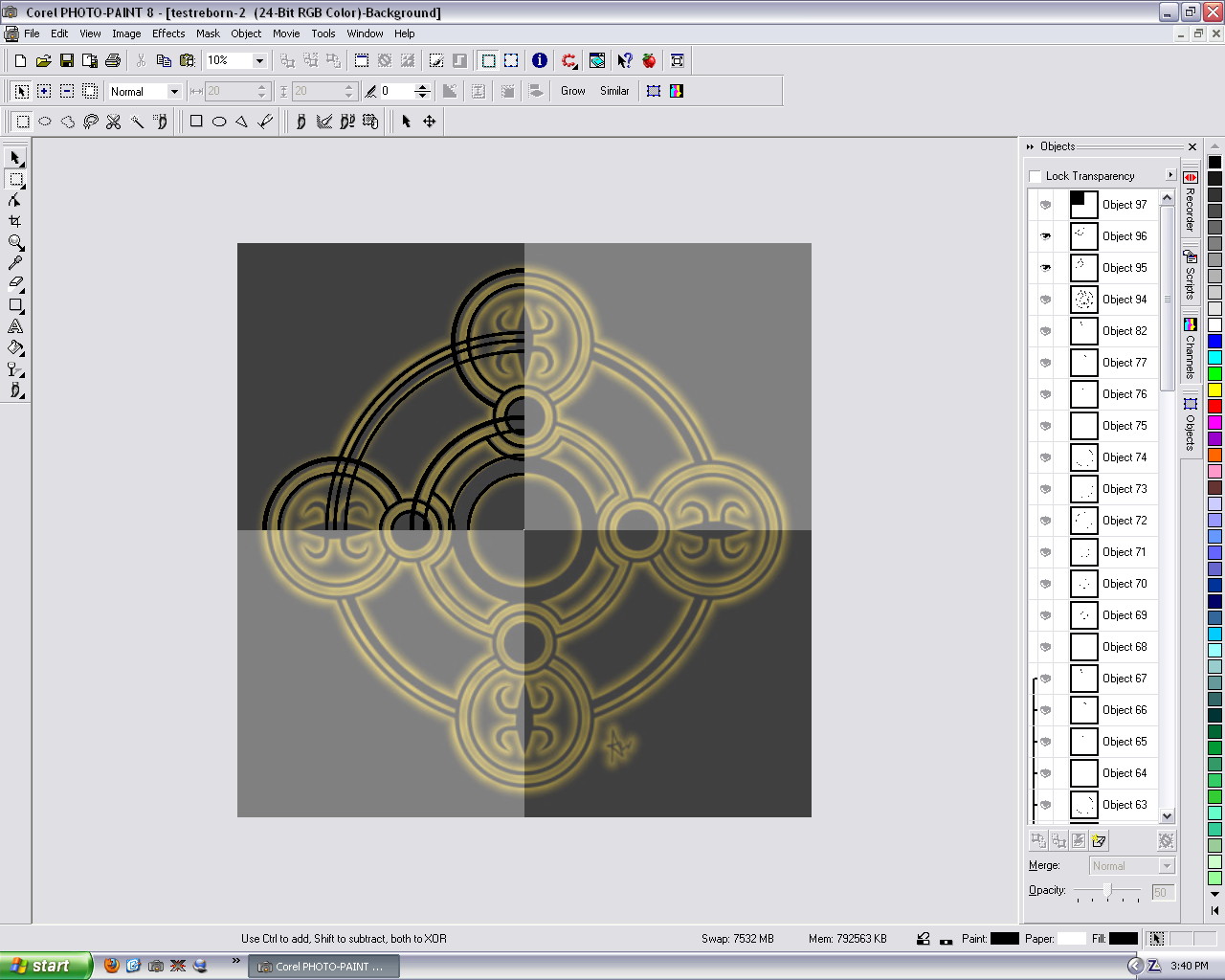The image size is (1225, 980).
Task: Hide Object 96 using its eye icon
Action: point(1045,236)
